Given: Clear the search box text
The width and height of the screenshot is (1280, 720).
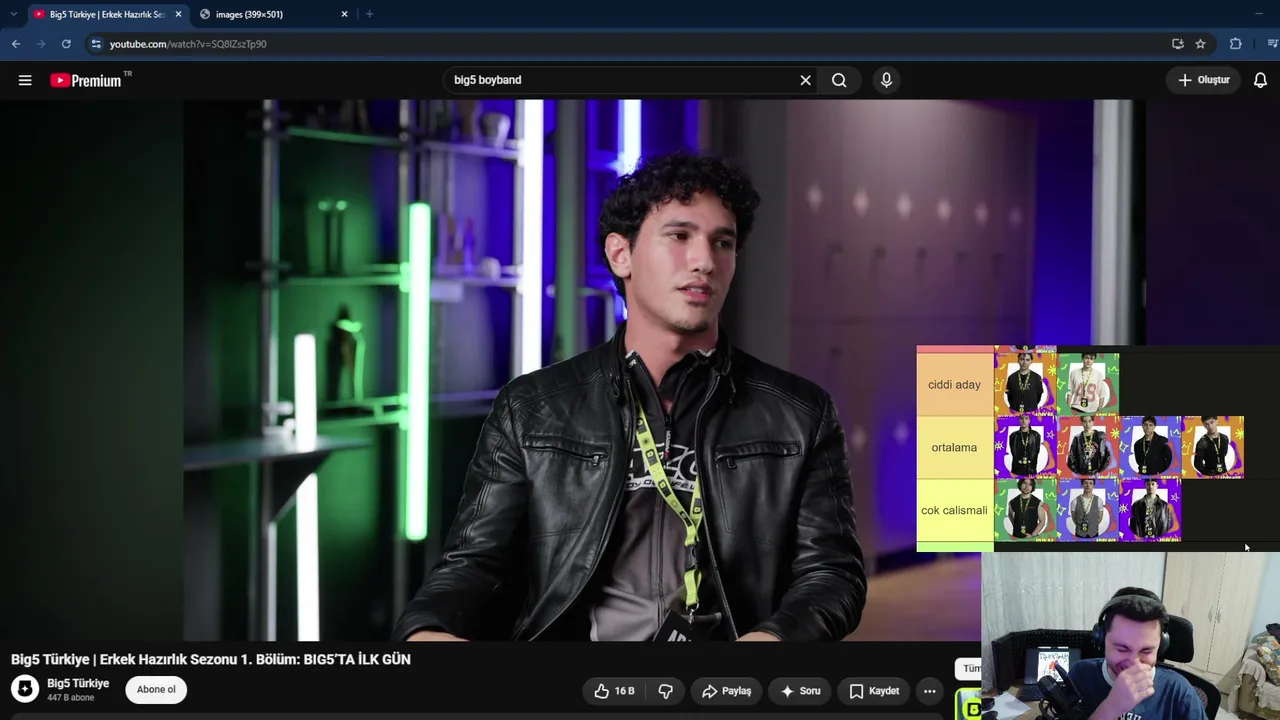Looking at the screenshot, I should point(805,80).
